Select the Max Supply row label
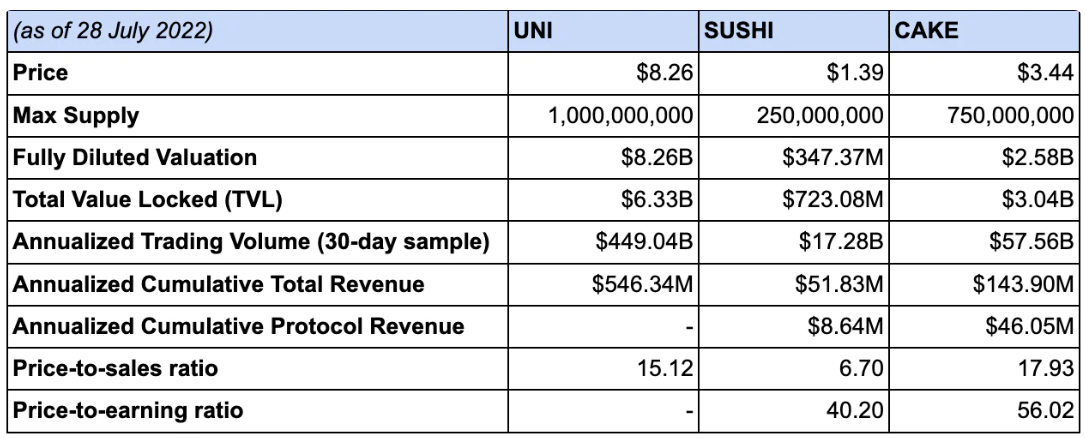 click(x=76, y=116)
